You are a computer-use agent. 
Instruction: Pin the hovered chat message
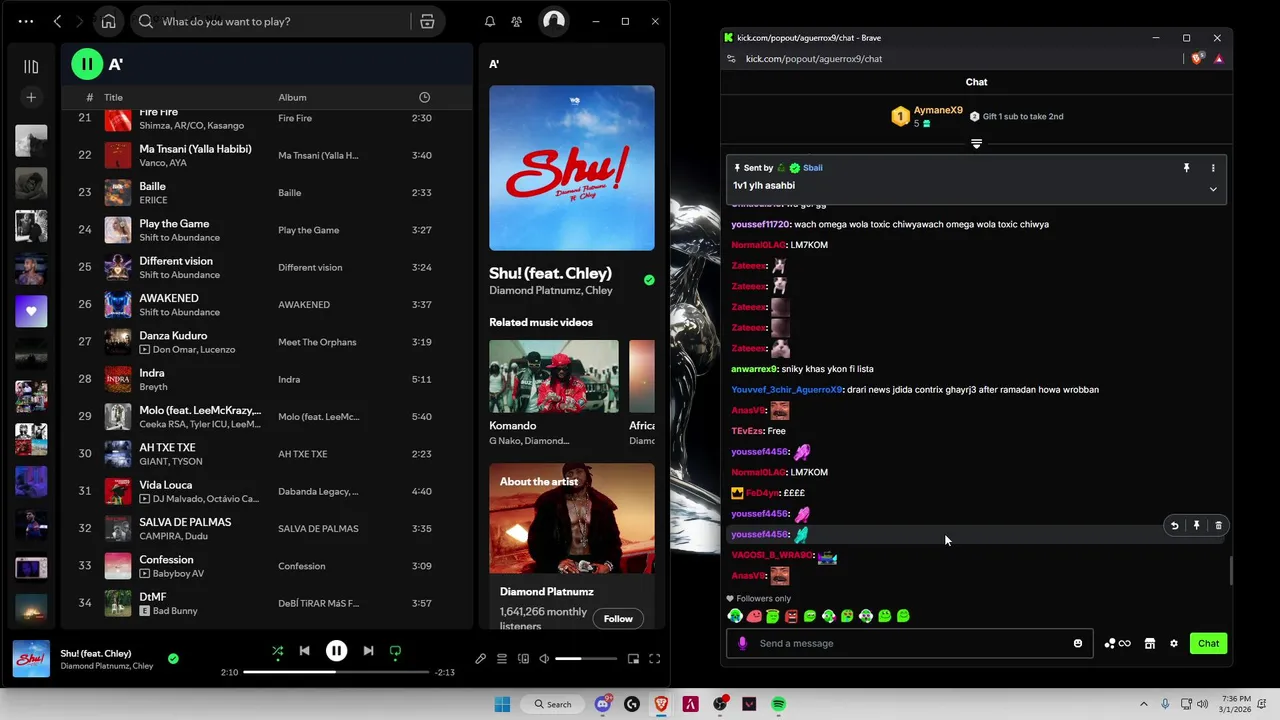[x=1196, y=525]
